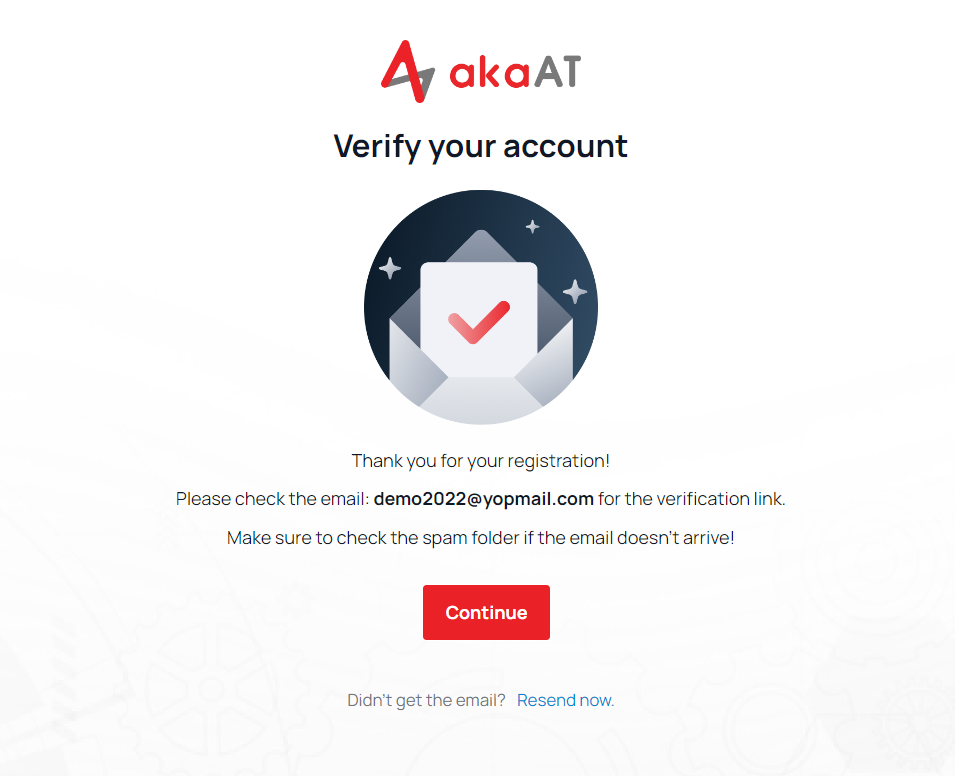This screenshot has height=776, width=955.
Task: Click the "Verify your account" heading
Action: coord(480,146)
